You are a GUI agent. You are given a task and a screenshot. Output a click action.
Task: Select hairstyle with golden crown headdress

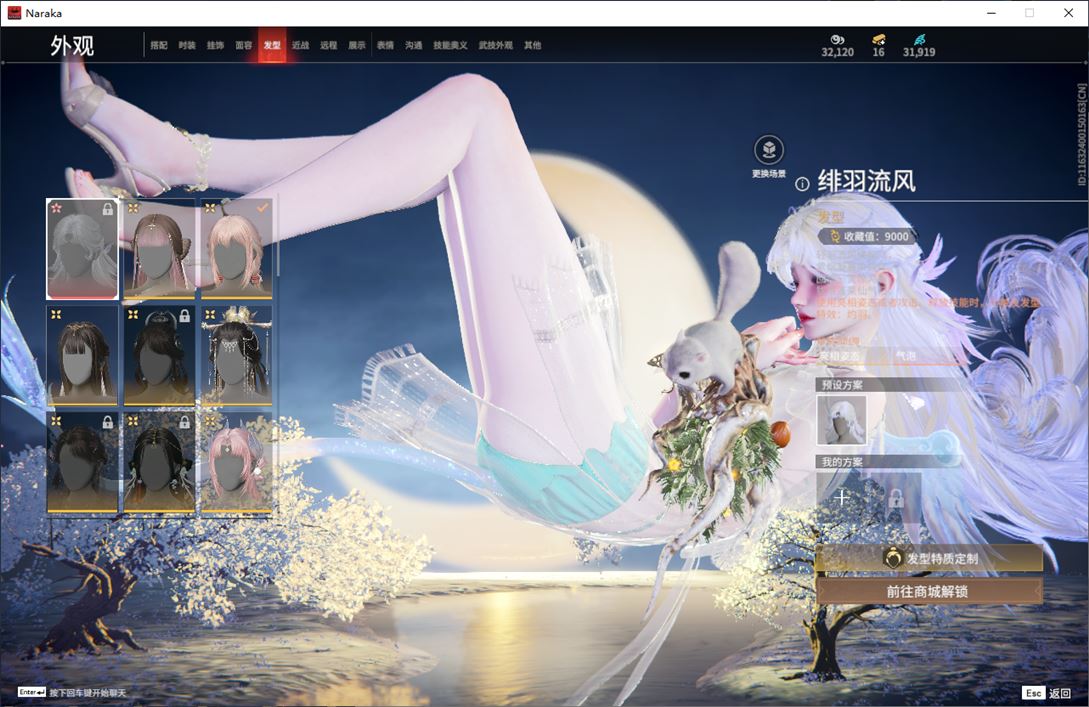236,355
